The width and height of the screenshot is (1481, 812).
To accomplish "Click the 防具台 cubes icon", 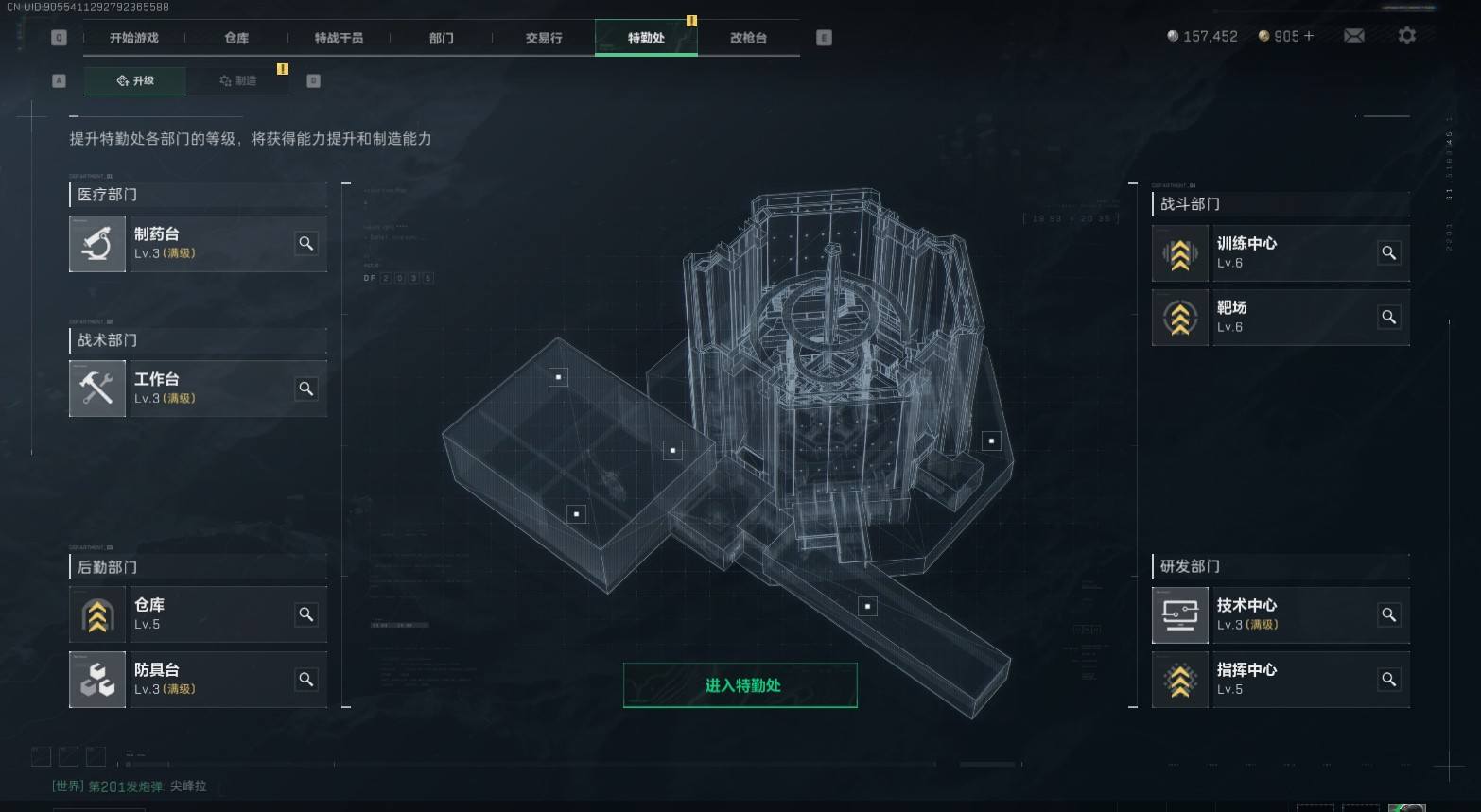I will coord(97,680).
